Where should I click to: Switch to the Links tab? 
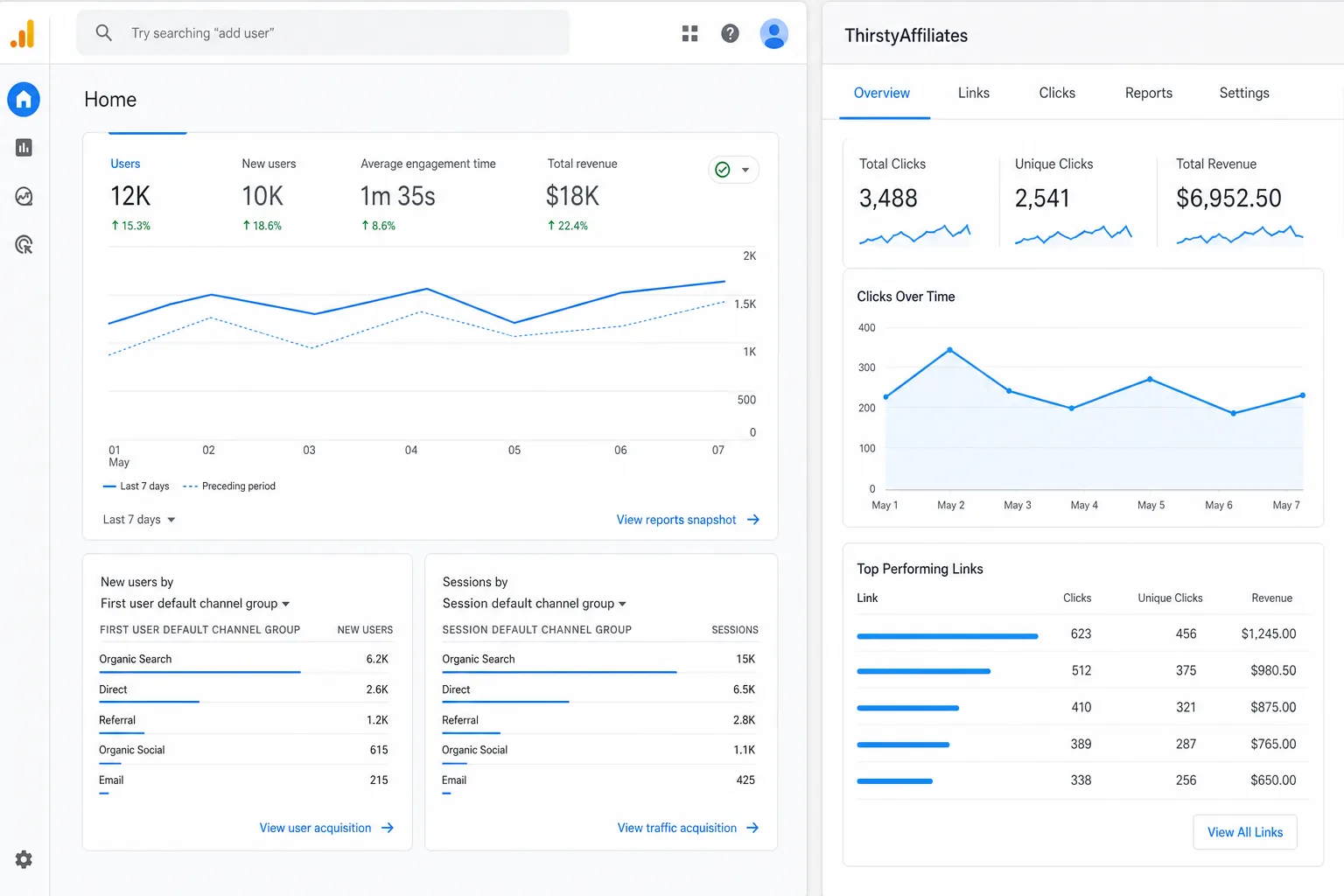pyautogui.click(x=974, y=93)
